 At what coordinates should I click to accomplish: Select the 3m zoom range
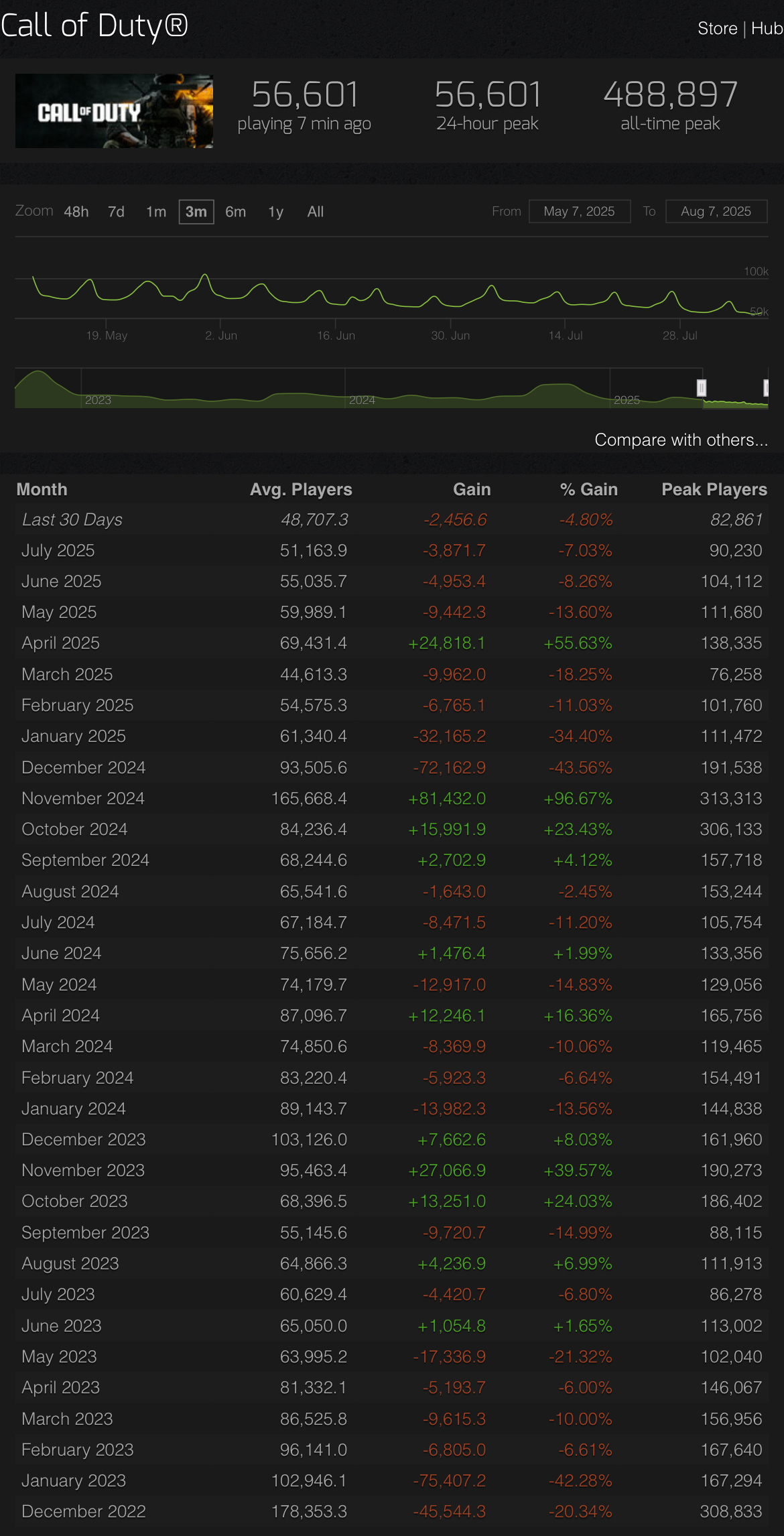[196, 212]
